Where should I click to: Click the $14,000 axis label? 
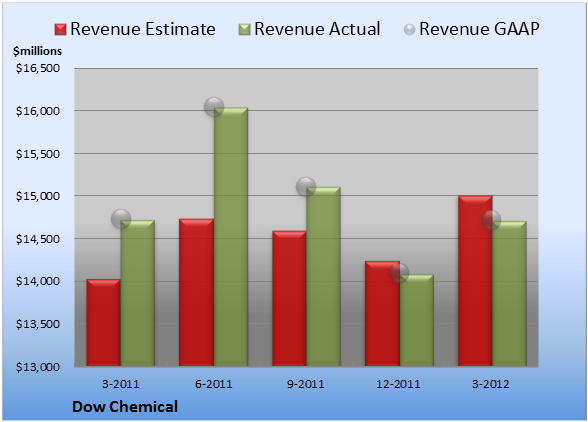38,281
